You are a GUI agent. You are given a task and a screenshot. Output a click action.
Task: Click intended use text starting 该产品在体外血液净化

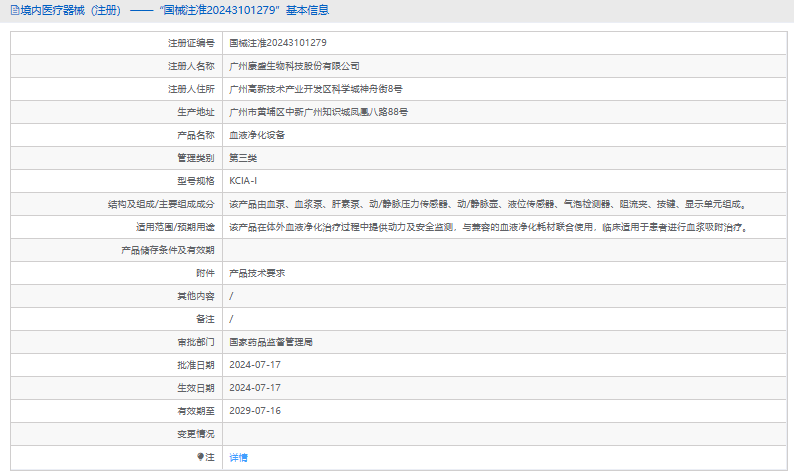(x=490, y=227)
